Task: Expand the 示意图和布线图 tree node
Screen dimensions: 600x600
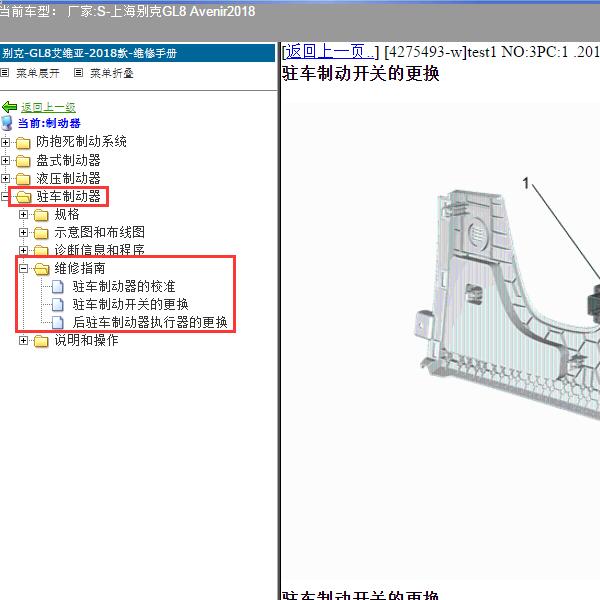Action: pyautogui.click(x=23, y=232)
